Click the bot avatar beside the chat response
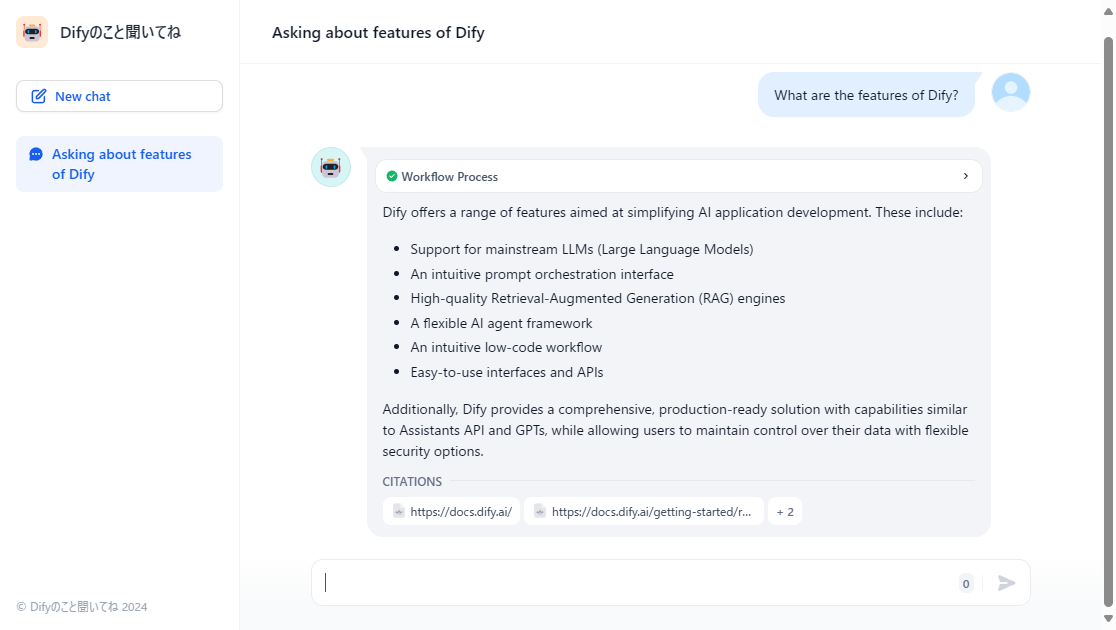1116x630 pixels. click(x=331, y=166)
